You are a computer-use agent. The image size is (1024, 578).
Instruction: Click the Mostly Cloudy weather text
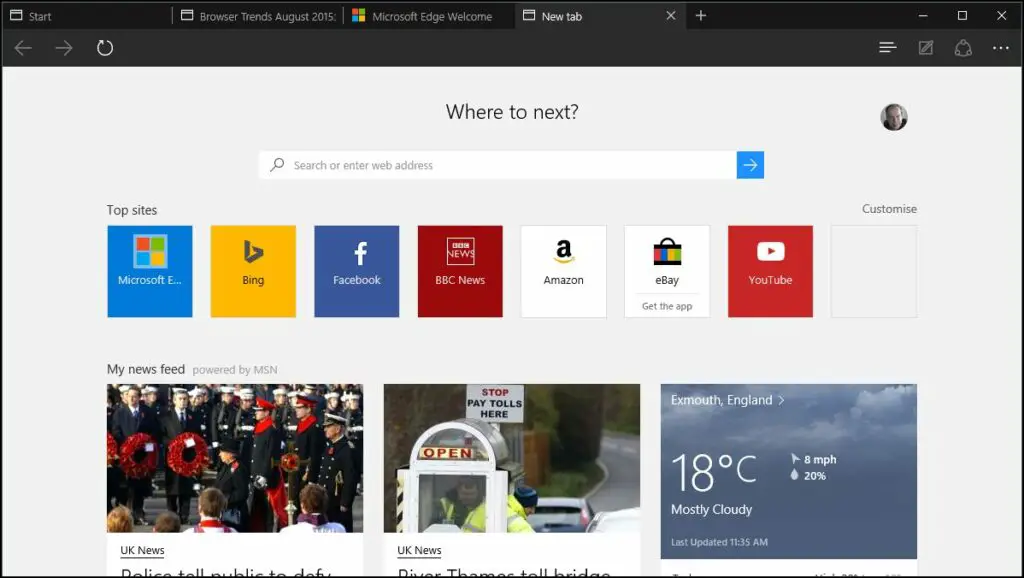point(711,509)
